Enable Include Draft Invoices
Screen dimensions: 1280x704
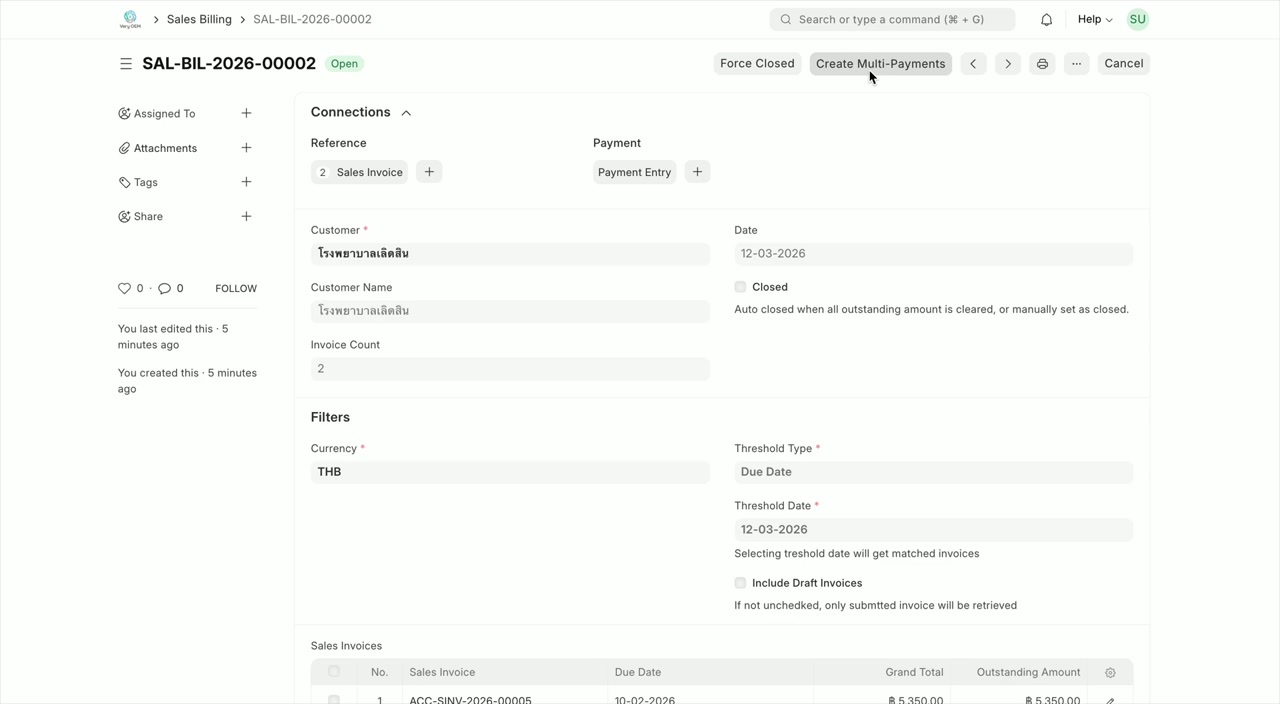[x=740, y=583]
